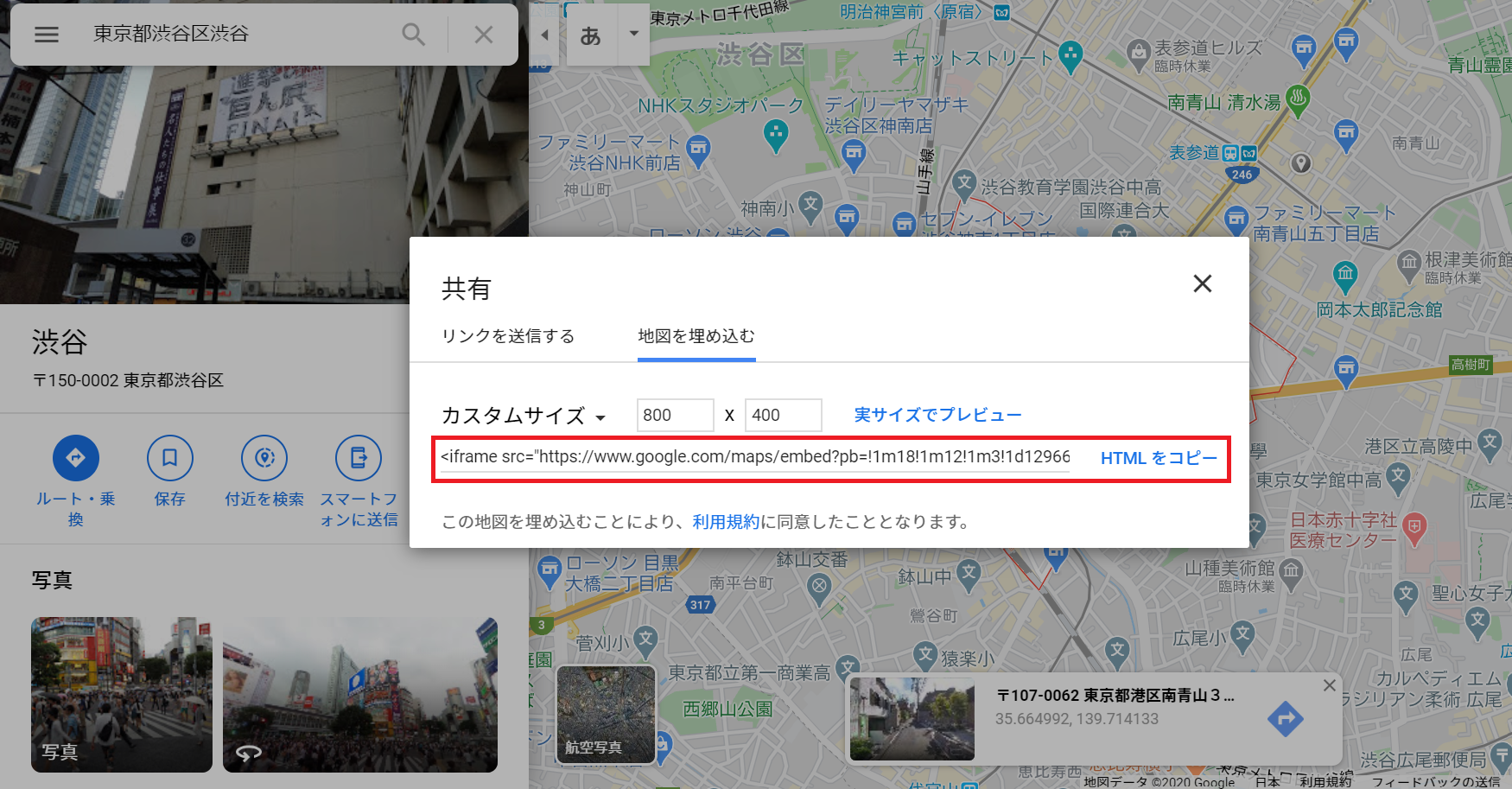Click the 聖心女子大 school pin
Screen dimensions: 1512x789
pyautogui.click(x=1407, y=594)
